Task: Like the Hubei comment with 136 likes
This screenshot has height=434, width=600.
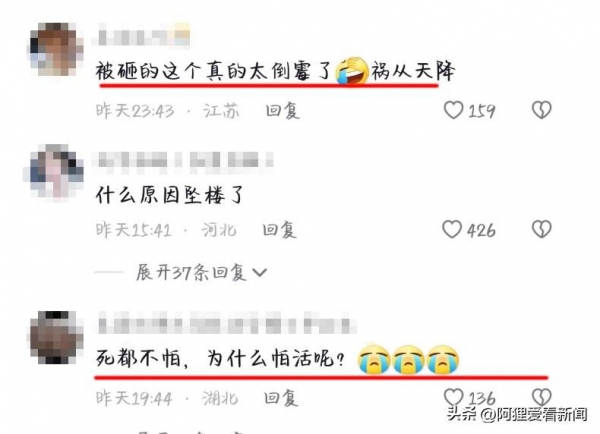Action: (453, 397)
